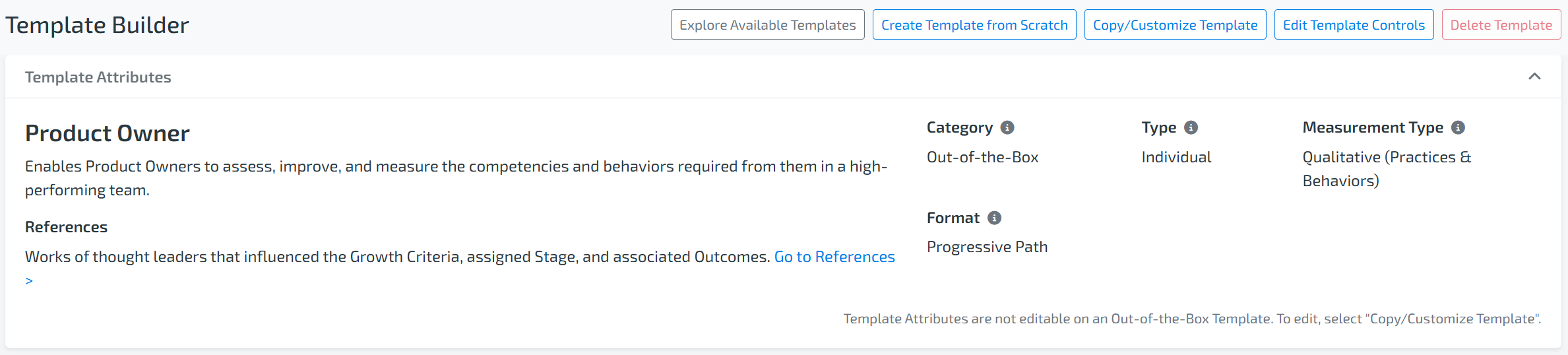1568x355 pixels.
Task: Select the Individual type value
Action: coord(1176,157)
